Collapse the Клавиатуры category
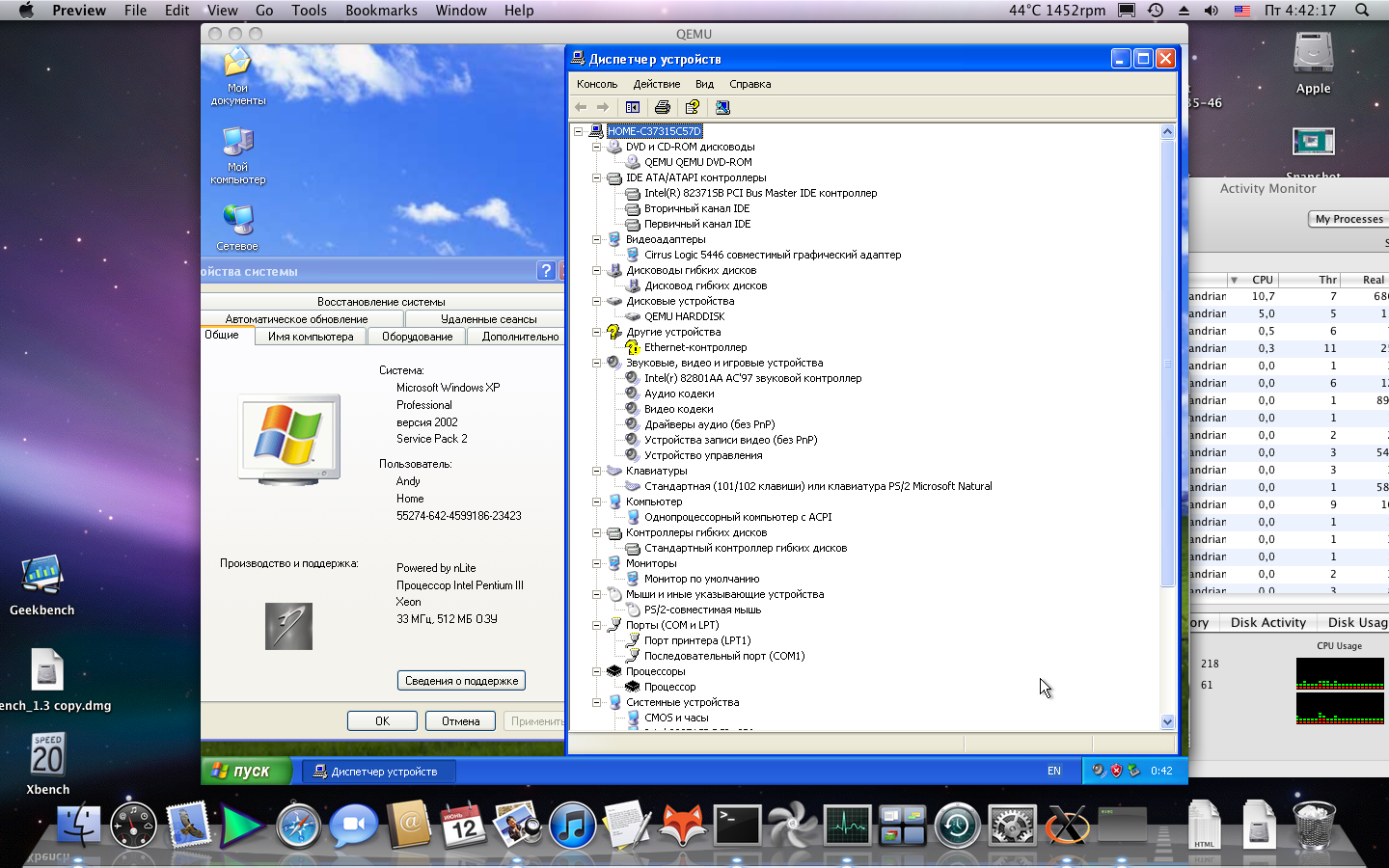The image size is (1389, 868). [x=596, y=471]
